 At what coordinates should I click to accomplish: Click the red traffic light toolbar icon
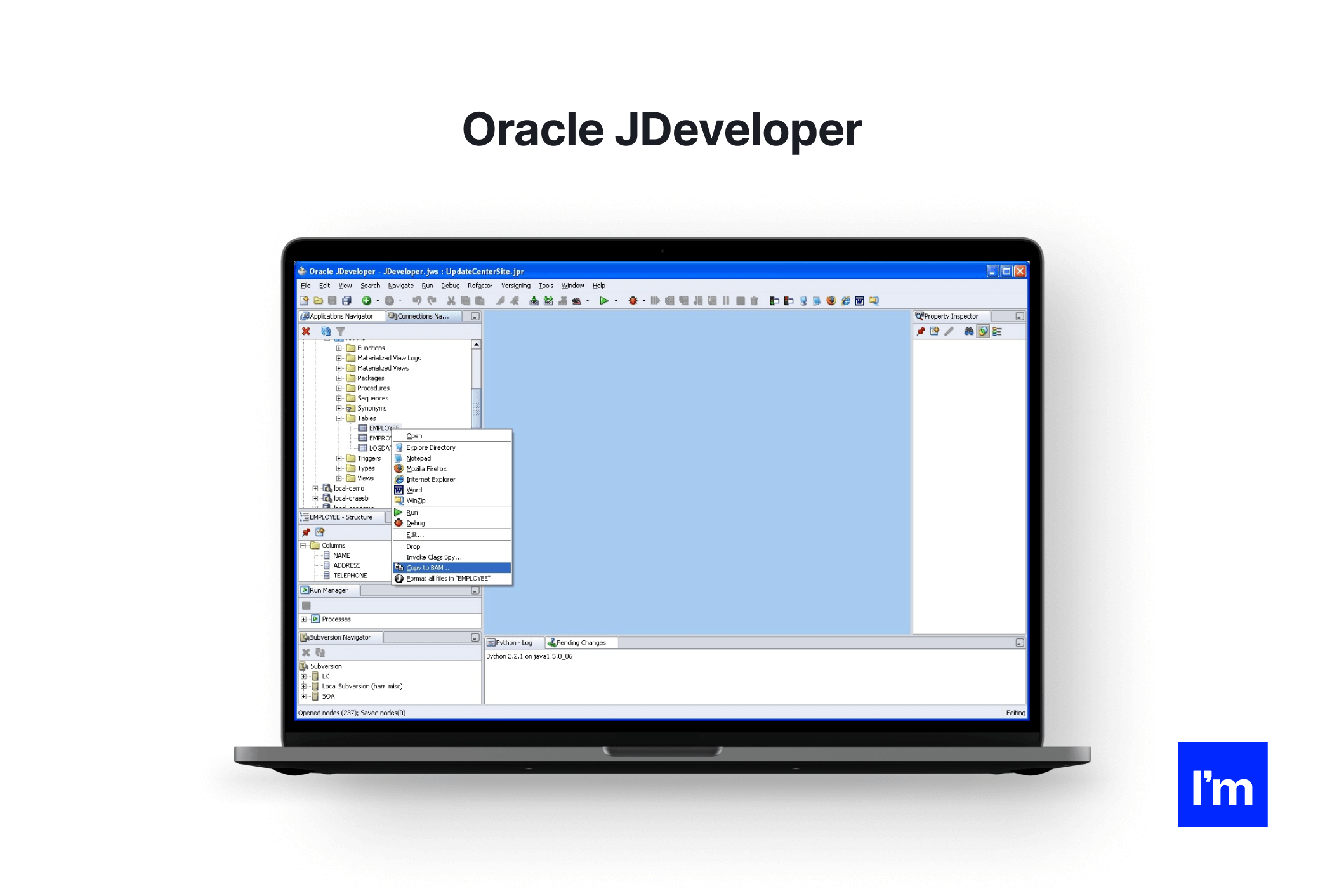(x=788, y=301)
